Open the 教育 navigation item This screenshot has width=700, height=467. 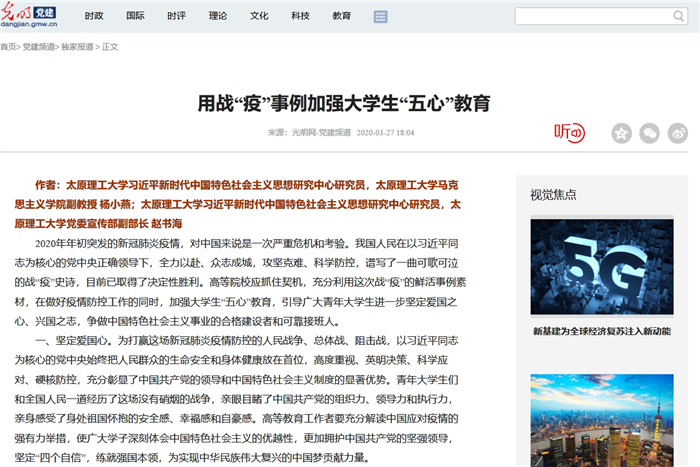click(x=341, y=17)
